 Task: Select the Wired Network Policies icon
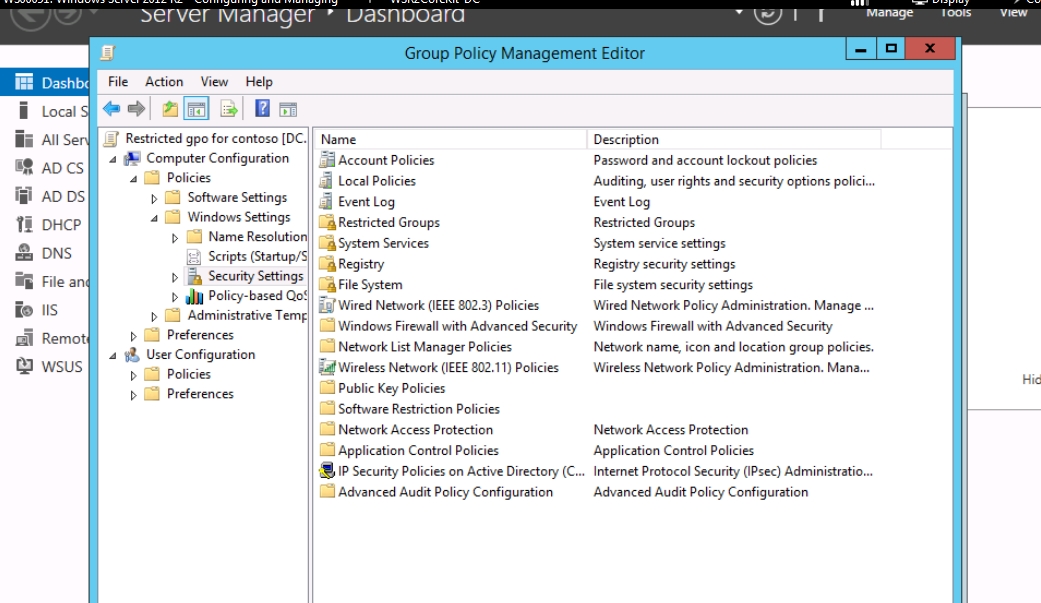click(327, 305)
